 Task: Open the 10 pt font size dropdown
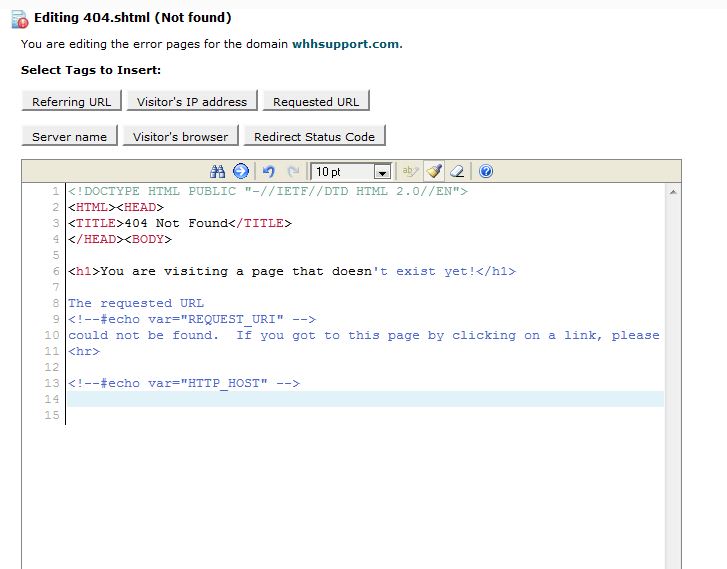click(381, 172)
